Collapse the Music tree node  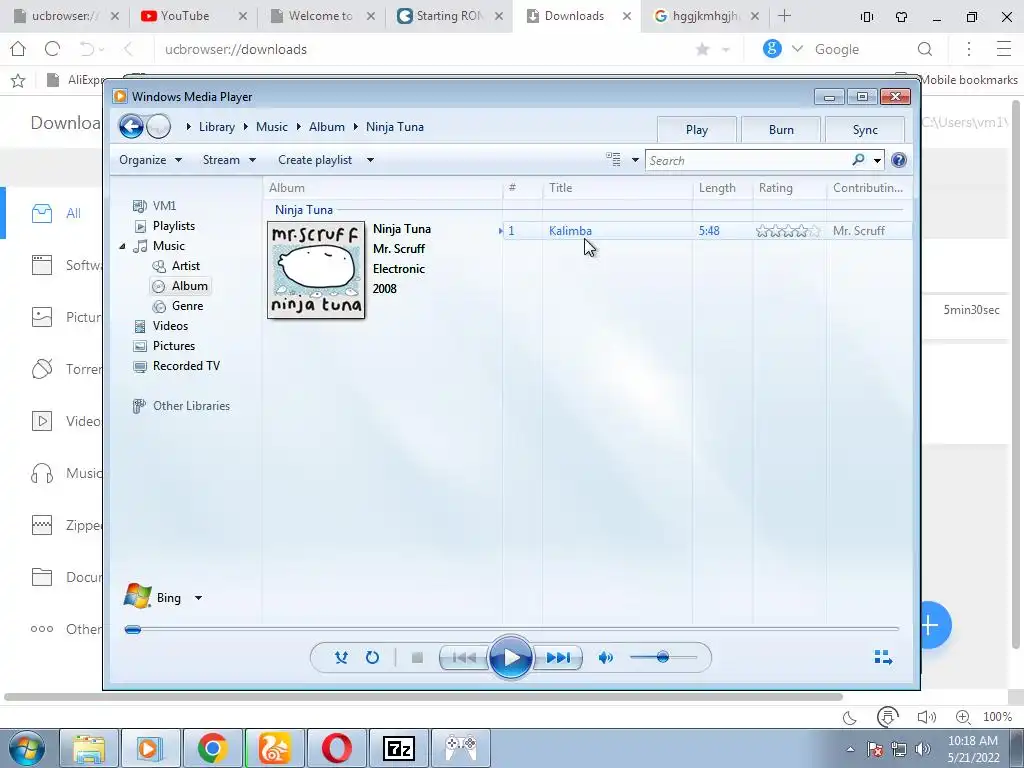(x=123, y=246)
